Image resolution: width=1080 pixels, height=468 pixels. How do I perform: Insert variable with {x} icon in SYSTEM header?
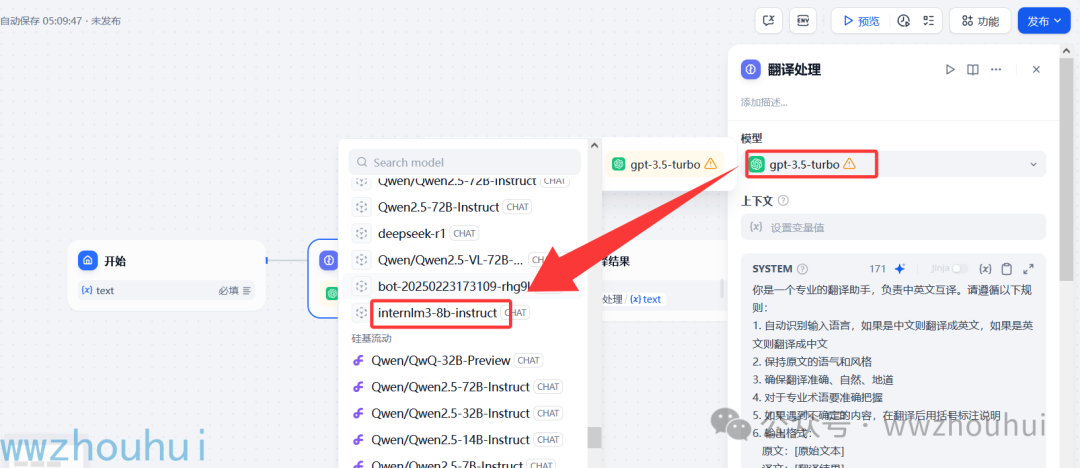click(x=985, y=269)
